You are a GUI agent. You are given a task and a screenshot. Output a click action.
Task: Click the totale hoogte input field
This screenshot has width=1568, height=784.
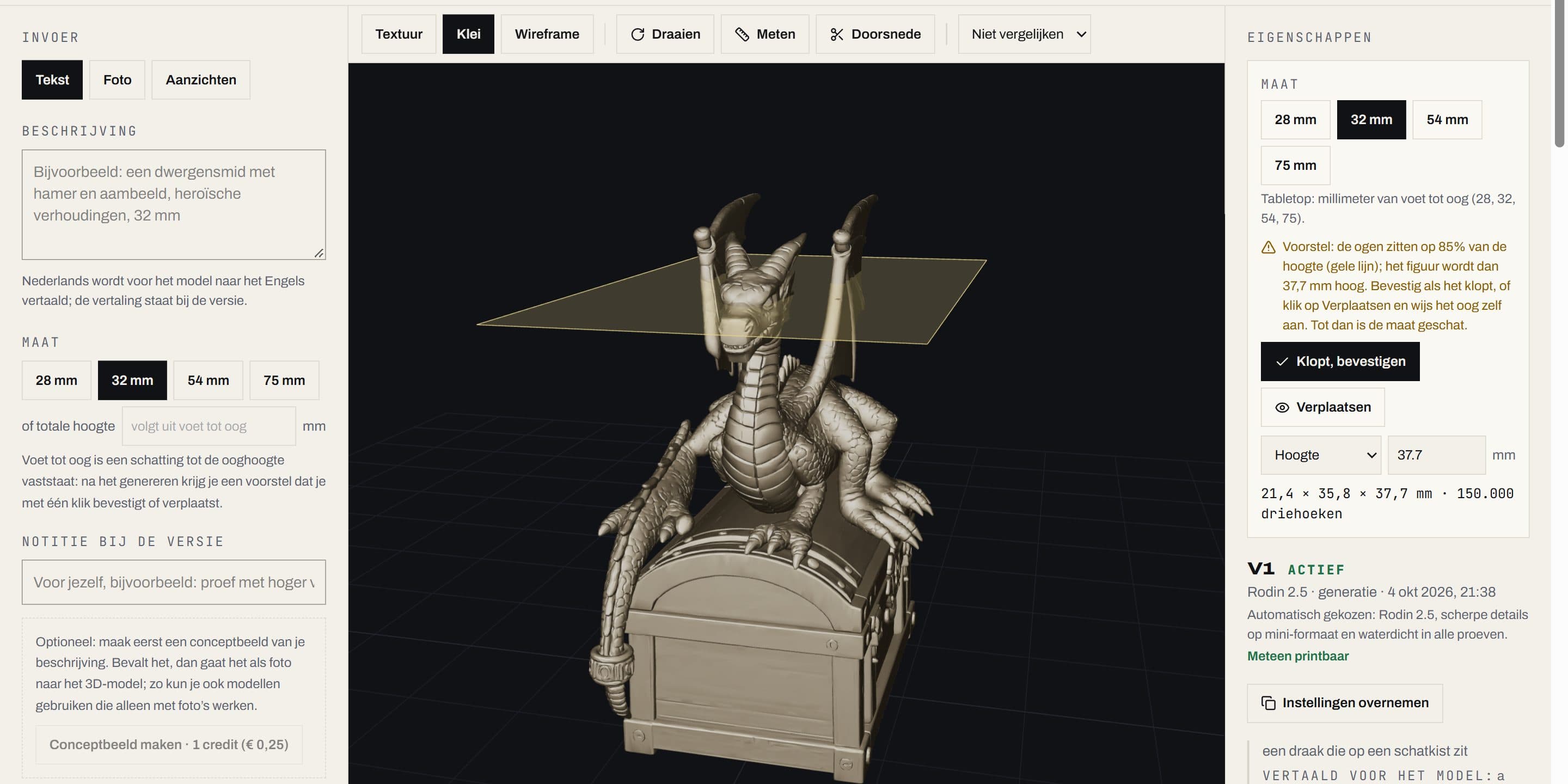pos(208,426)
